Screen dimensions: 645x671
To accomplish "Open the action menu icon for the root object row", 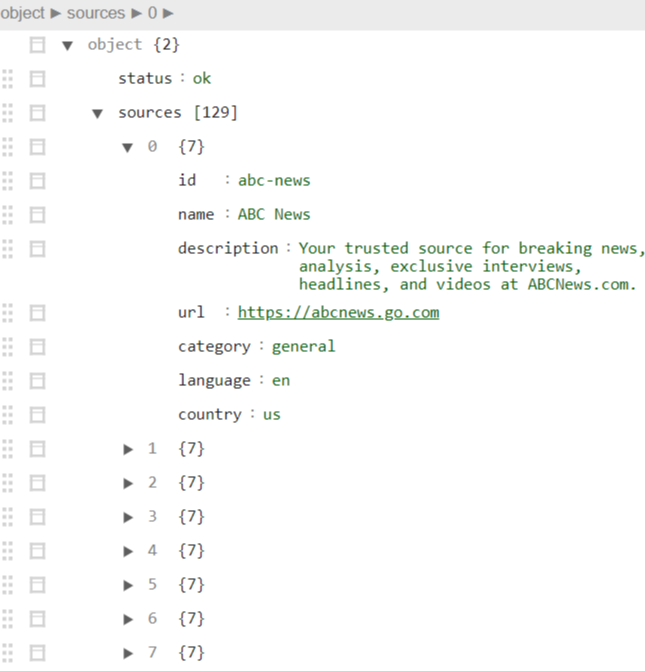I will [37, 45].
